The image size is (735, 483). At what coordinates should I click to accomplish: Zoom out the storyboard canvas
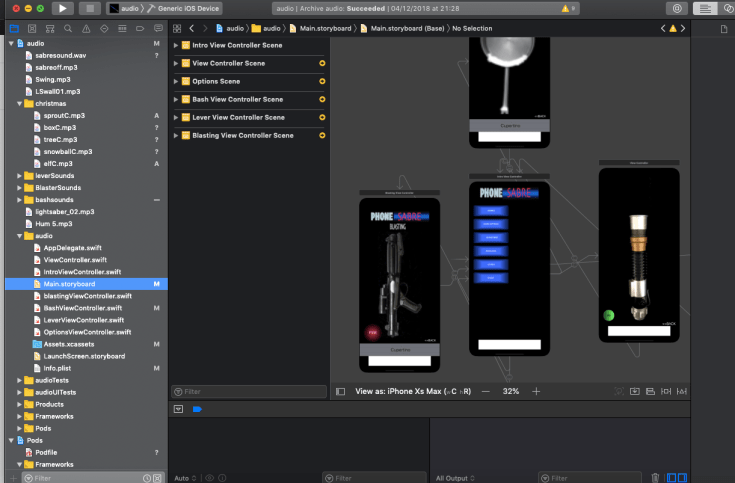click(x=486, y=392)
